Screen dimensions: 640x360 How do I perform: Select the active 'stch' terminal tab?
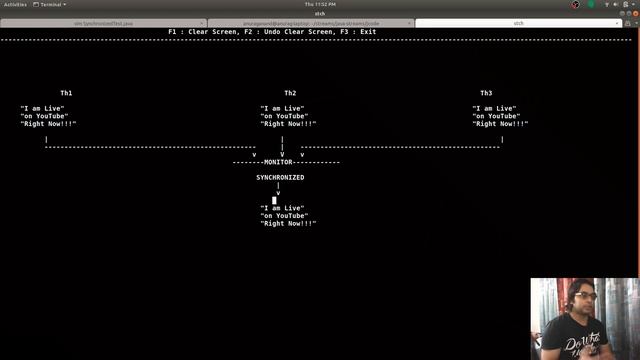pos(518,23)
